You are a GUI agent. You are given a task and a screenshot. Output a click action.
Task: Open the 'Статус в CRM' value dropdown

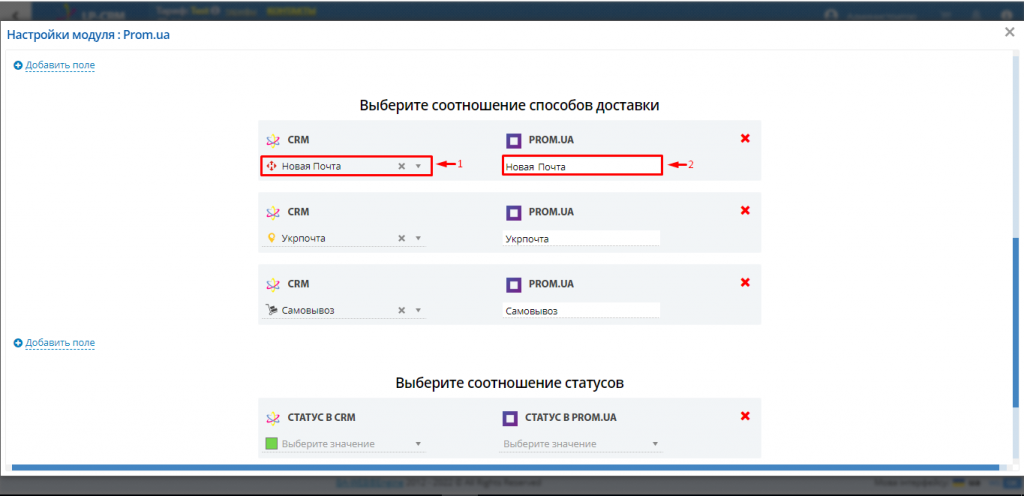point(344,444)
